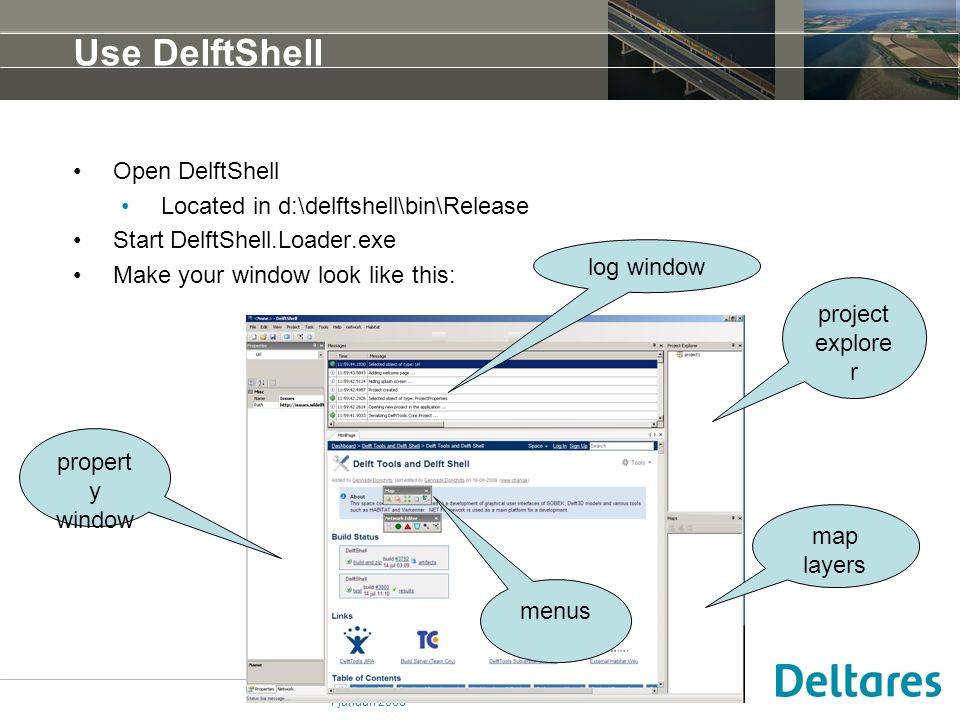Switch to the HtmlPage tab
Image resolution: width=960 pixels, height=720 pixels.
point(347,435)
